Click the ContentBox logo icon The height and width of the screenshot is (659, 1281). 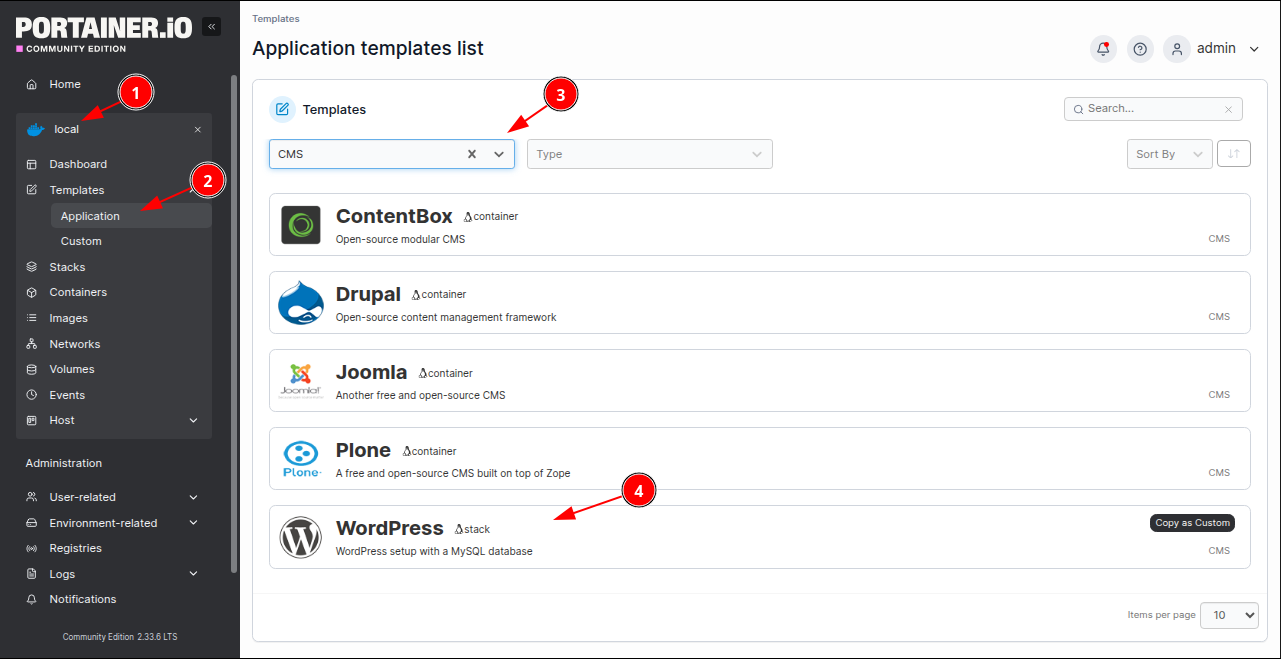point(300,225)
